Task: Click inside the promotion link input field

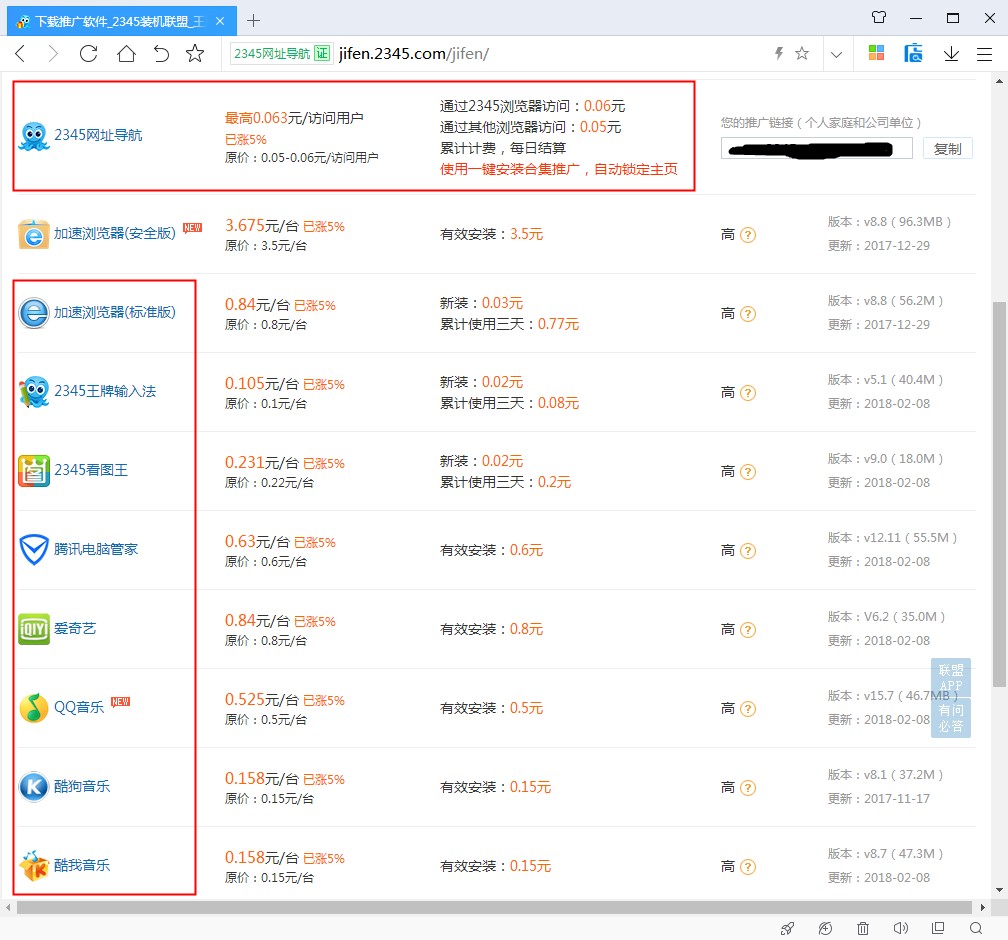Action: click(x=815, y=148)
